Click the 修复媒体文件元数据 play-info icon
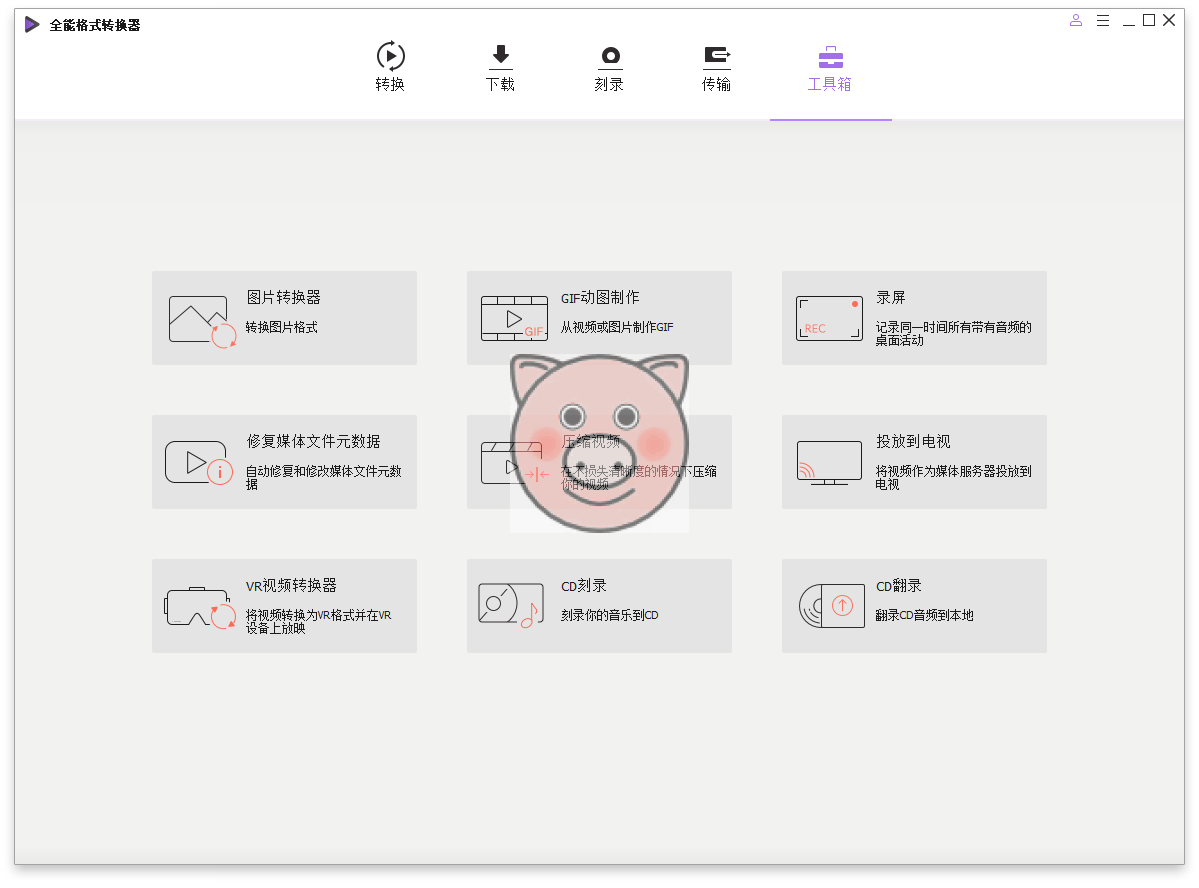The height and width of the screenshot is (888, 1199). coord(199,463)
